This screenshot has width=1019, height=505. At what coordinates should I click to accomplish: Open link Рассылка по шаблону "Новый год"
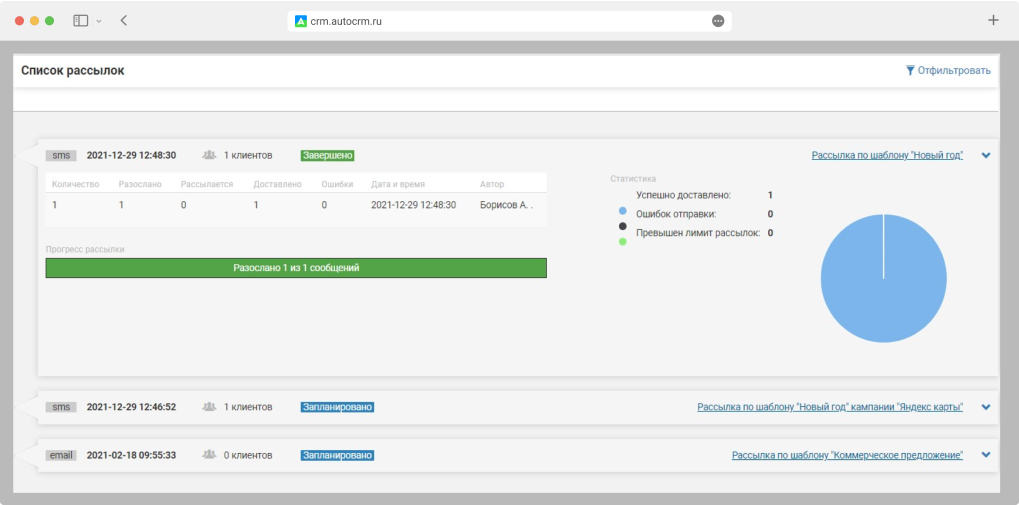coord(887,156)
